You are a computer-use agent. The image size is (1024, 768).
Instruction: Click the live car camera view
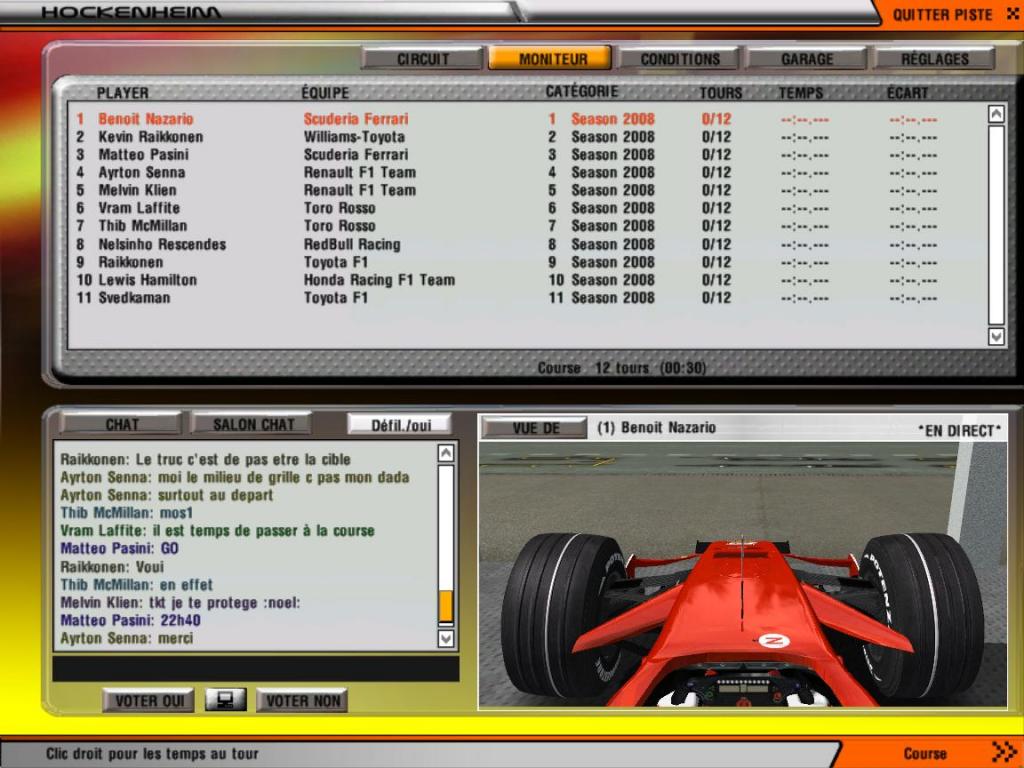[743, 575]
